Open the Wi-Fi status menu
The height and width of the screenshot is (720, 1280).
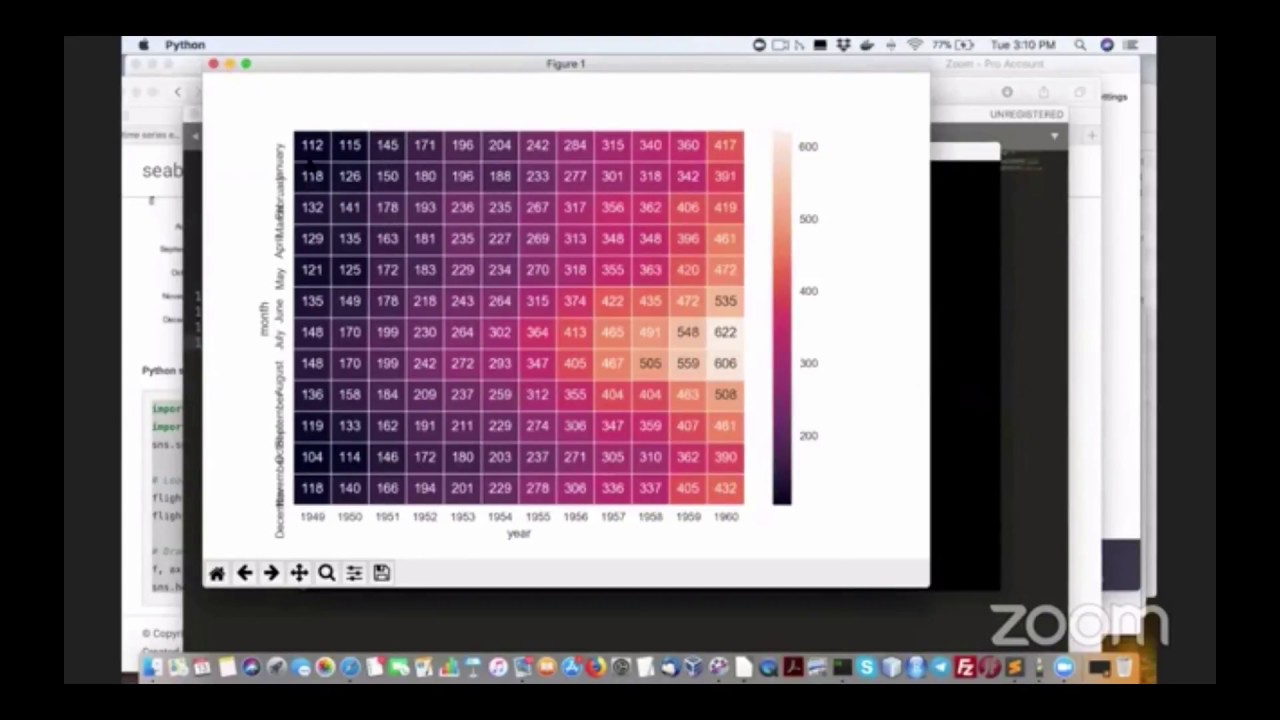pyautogui.click(x=915, y=45)
